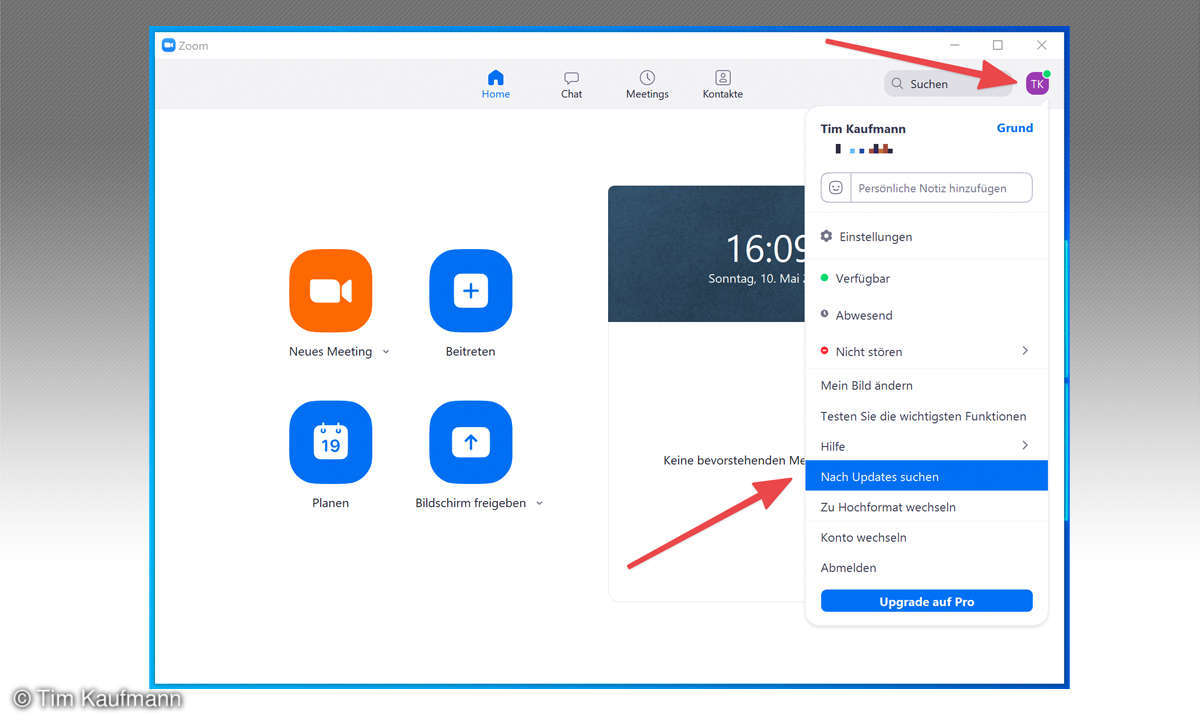Click the Einstellungen gear icon

click(826, 236)
